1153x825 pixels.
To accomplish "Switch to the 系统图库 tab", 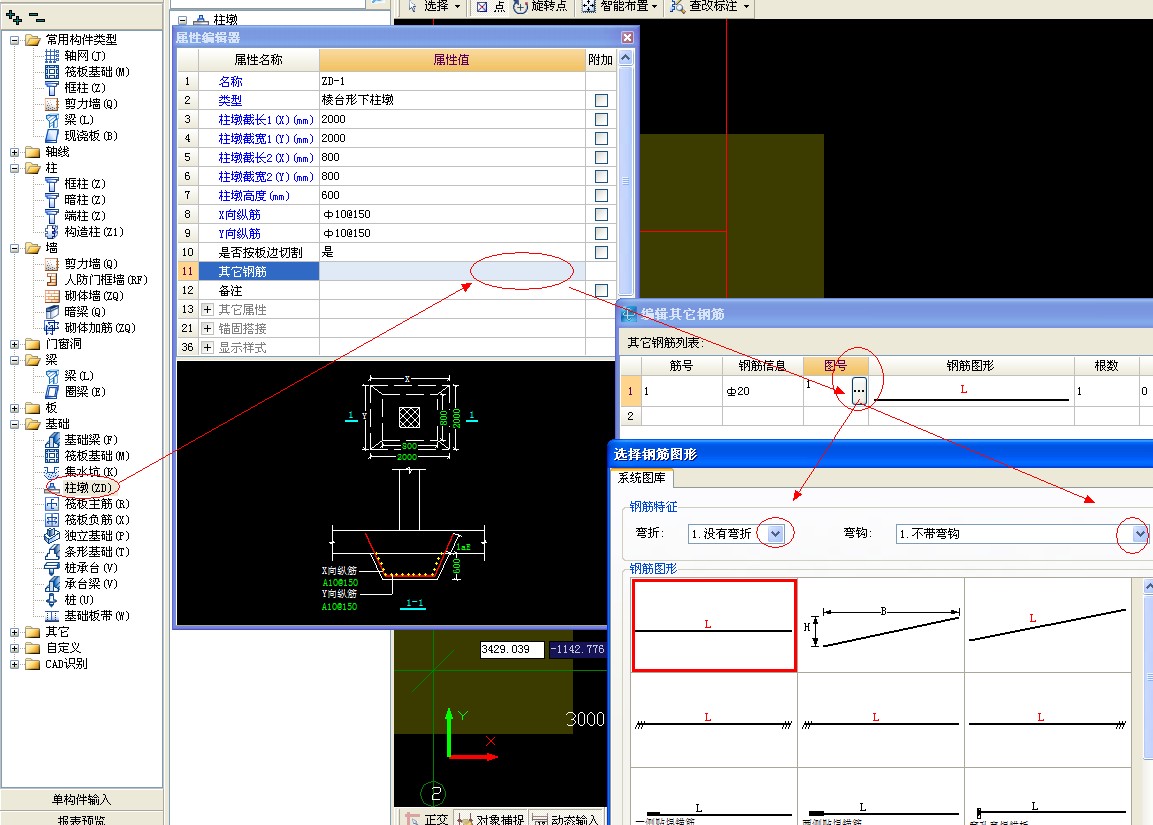I will [642, 478].
